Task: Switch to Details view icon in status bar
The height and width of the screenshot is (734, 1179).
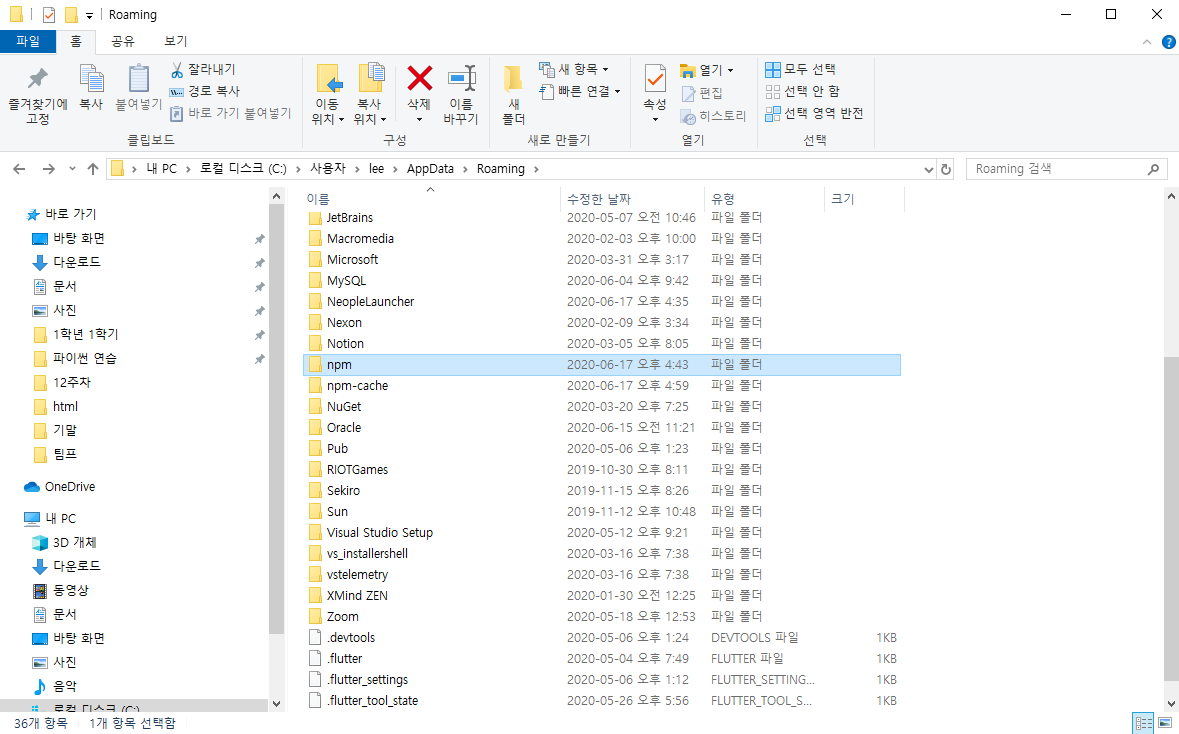Action: click(1143, 723)
